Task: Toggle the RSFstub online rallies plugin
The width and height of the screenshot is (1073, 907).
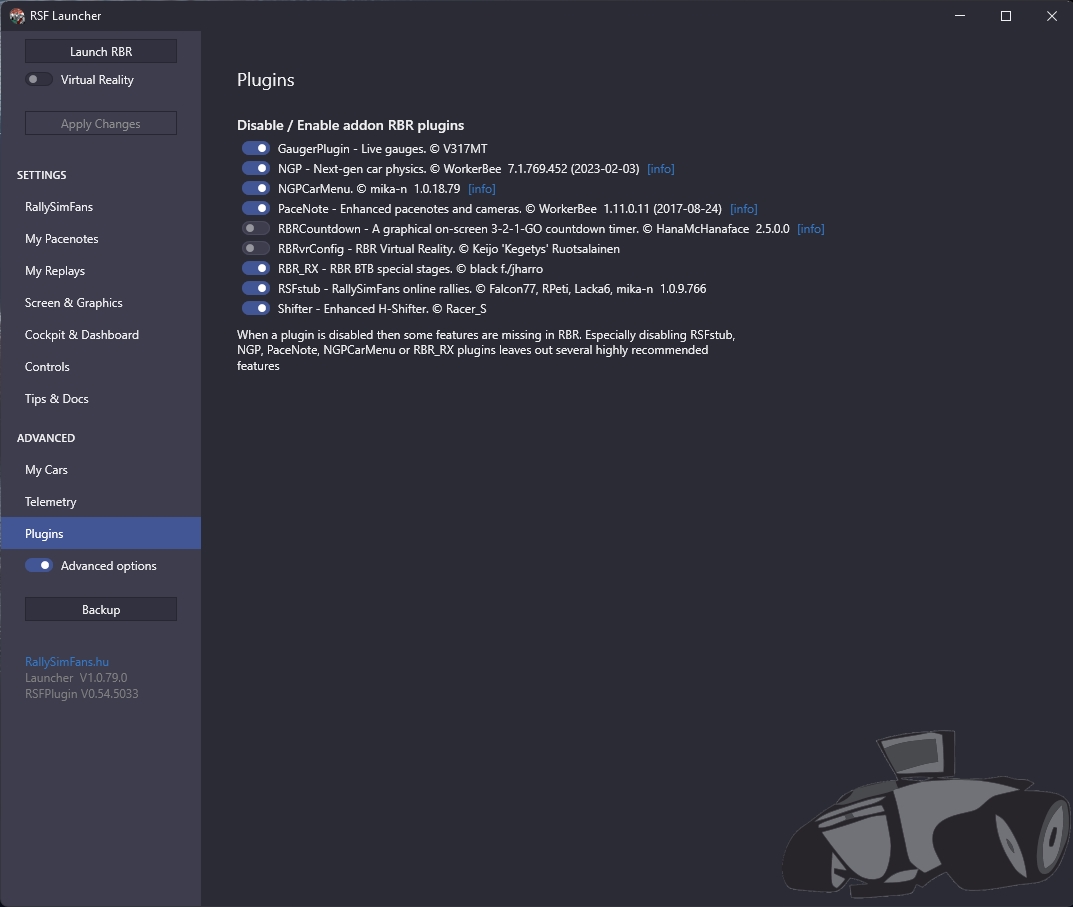Action: [x=256, y=288]
